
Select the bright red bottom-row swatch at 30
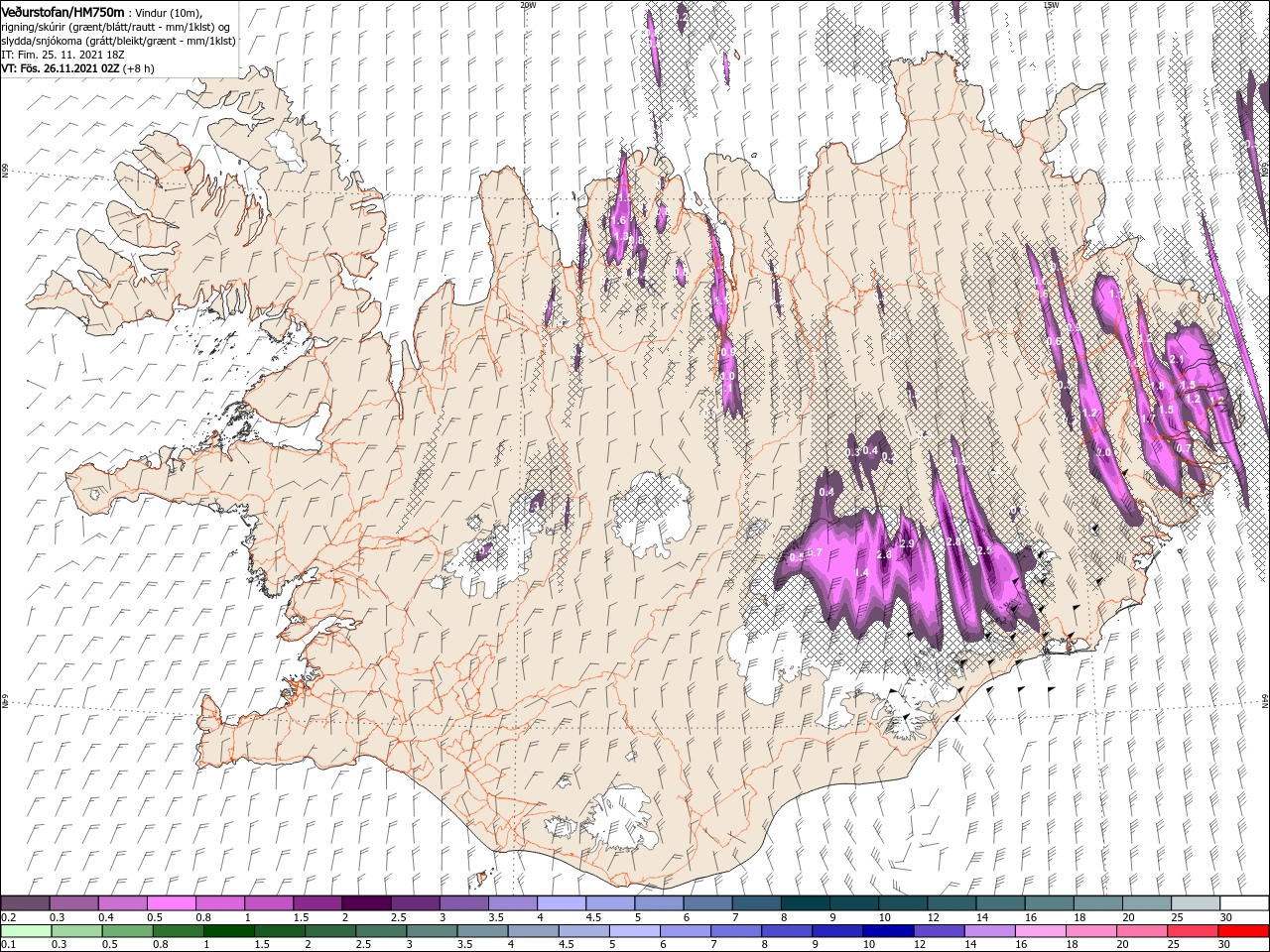pos(1242,931)
